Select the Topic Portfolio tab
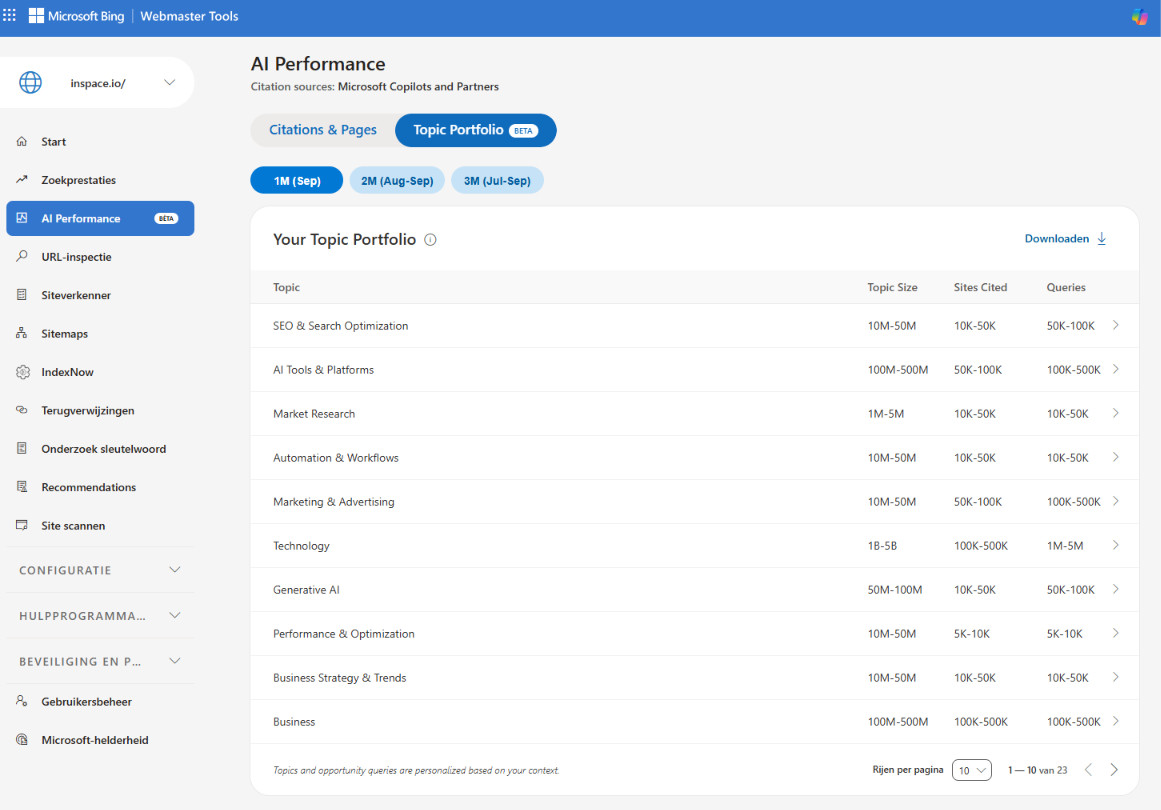Viewport: 1161px width, 810px height. (475, 130)
